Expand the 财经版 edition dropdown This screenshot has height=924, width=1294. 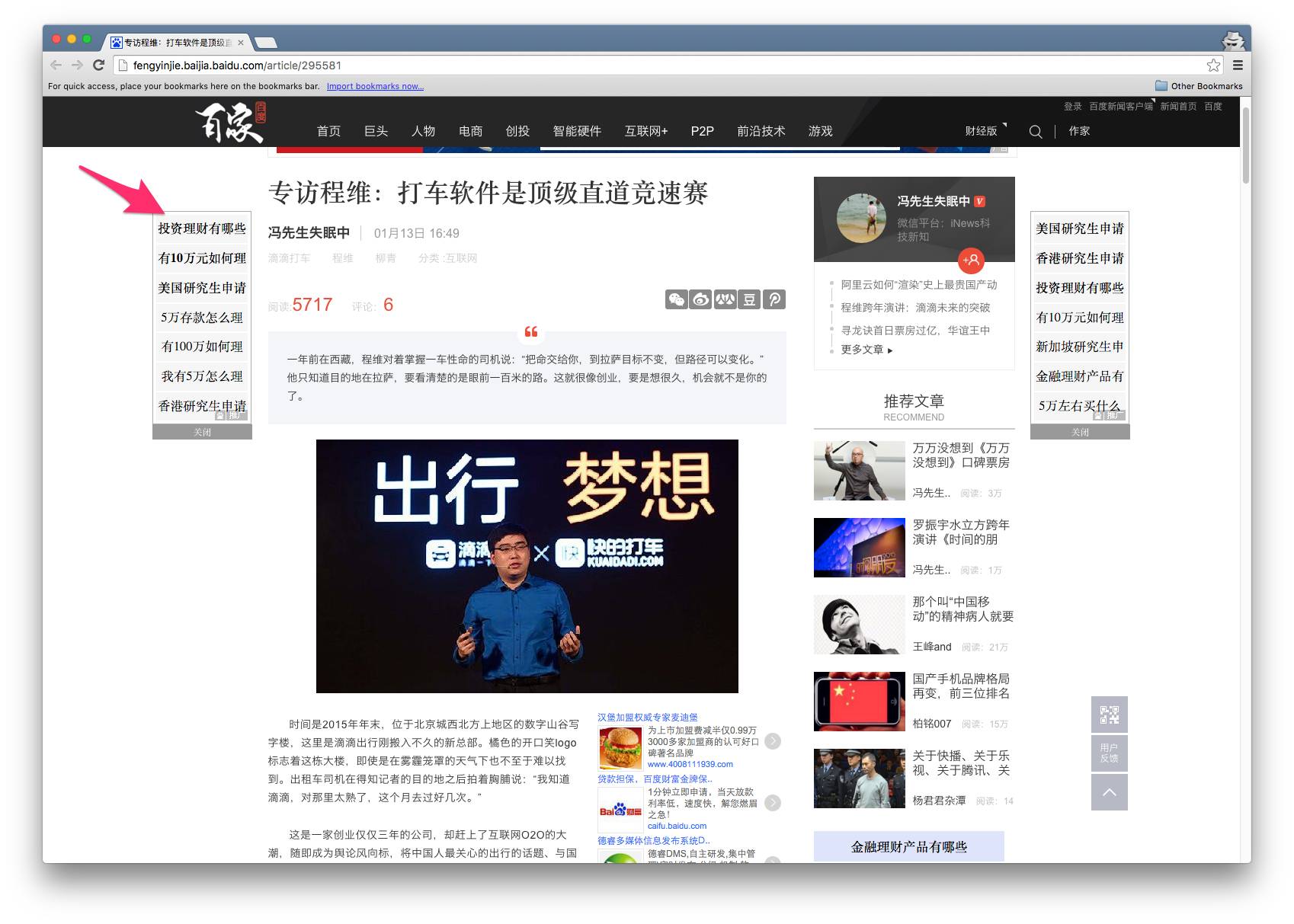click(984, 131)
